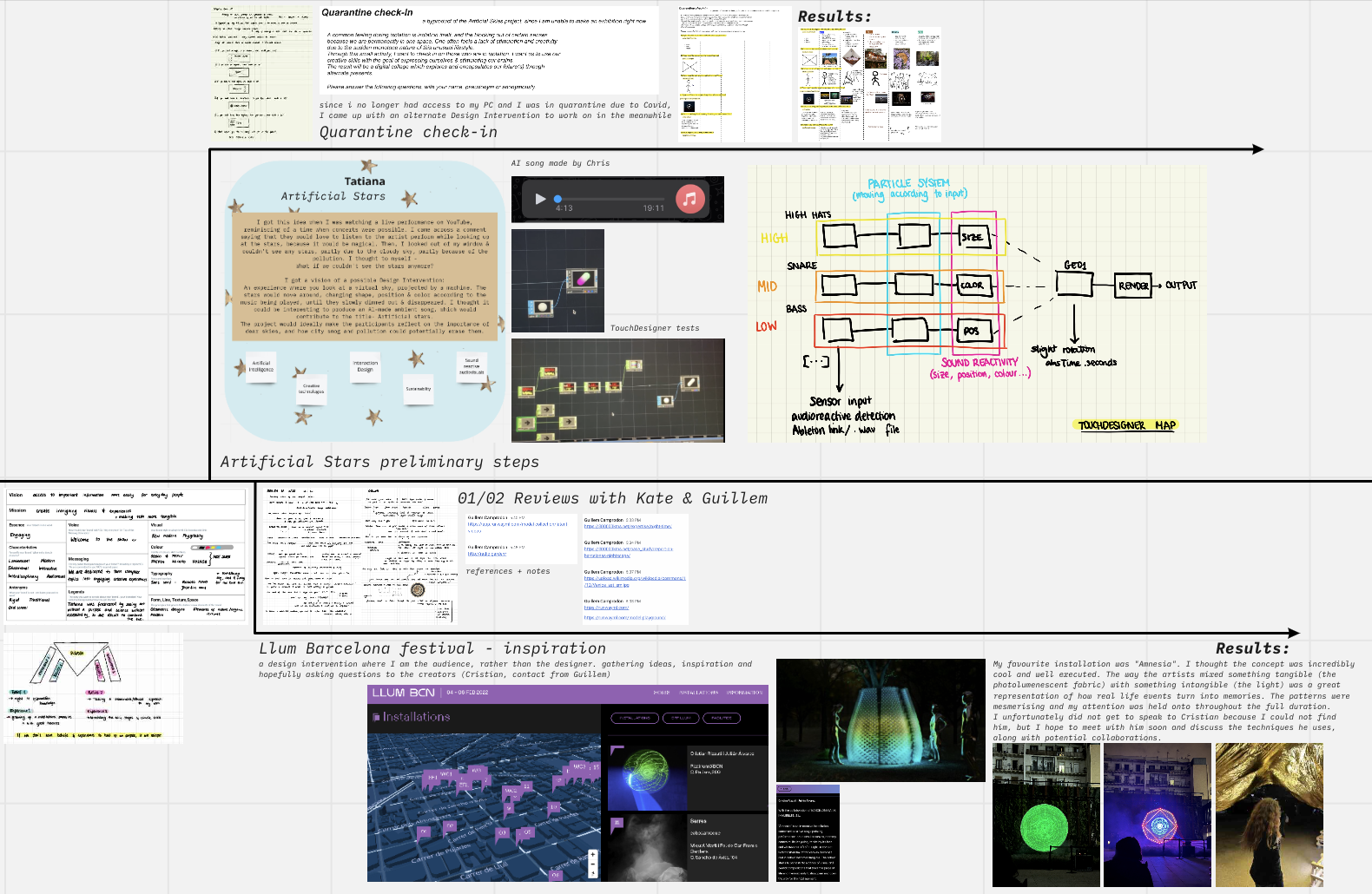
Task: Click the COLOR box in TouchDesigner map
Action: point(973,285)
